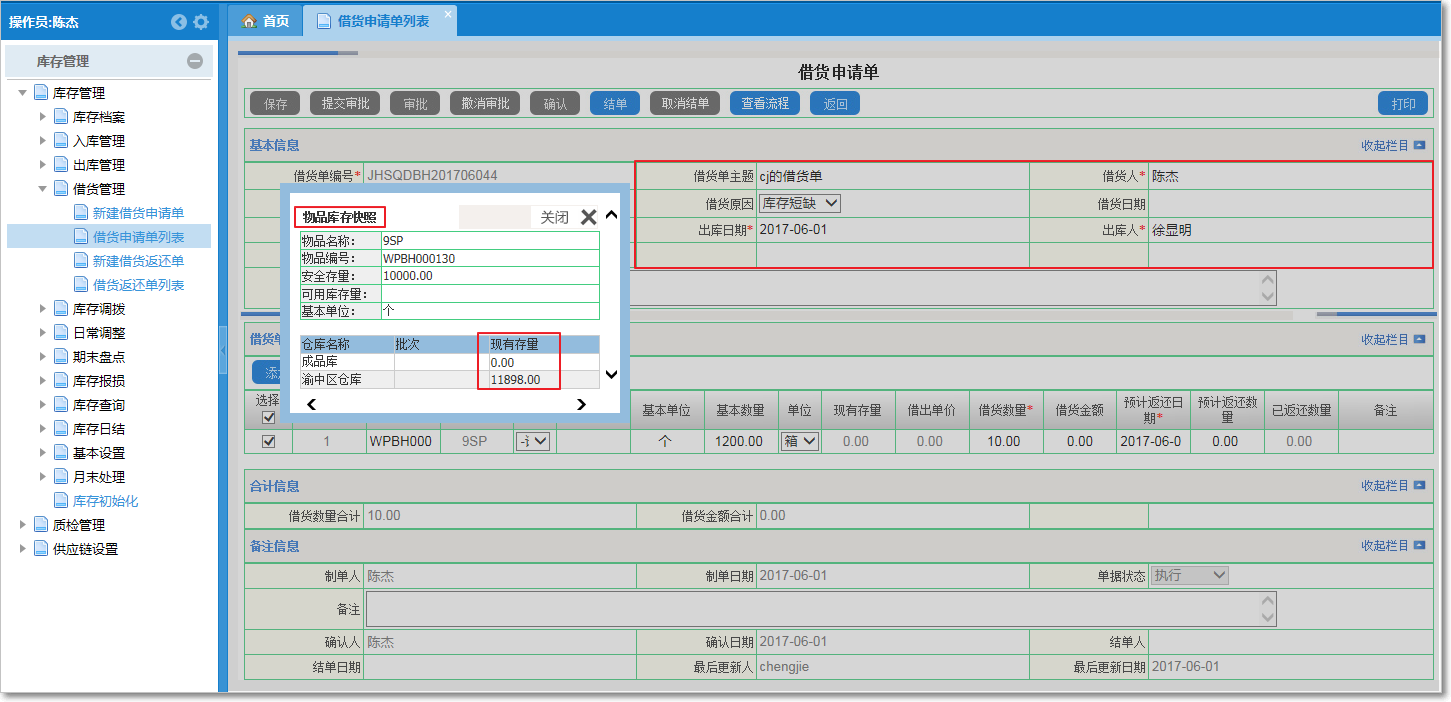Click the collapse icon next to 基本信息 收起栏目

coord(1419,145)
